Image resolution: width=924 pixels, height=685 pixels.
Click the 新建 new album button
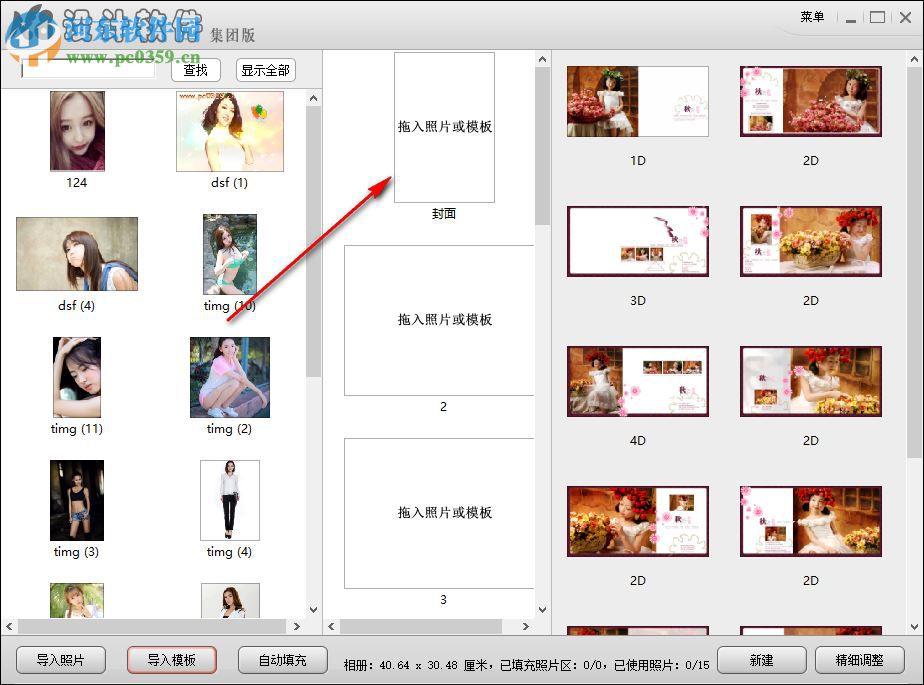click(762, 660)
